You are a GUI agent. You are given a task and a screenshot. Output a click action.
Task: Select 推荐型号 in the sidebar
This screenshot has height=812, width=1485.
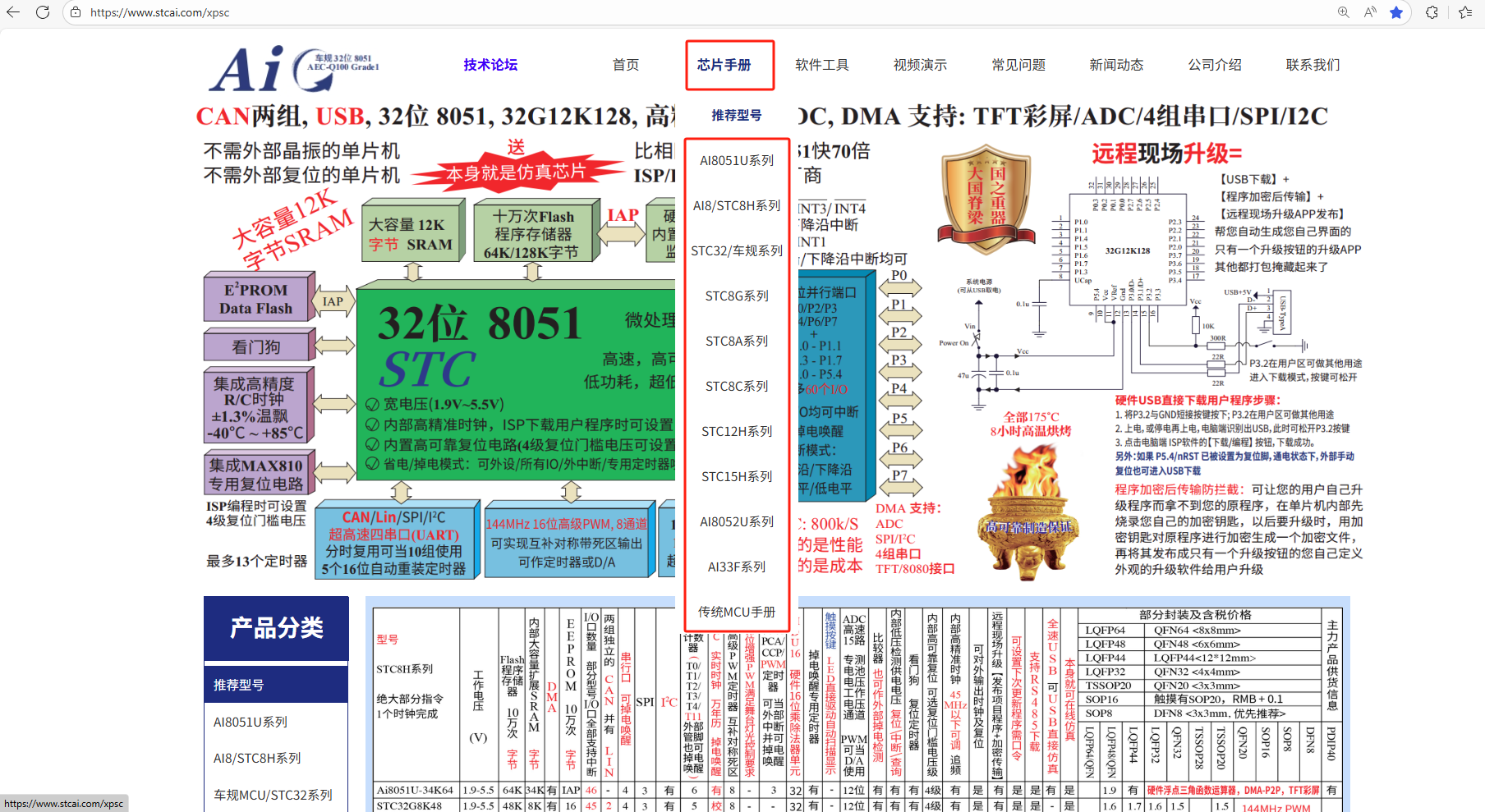click(x=277, y=685)
